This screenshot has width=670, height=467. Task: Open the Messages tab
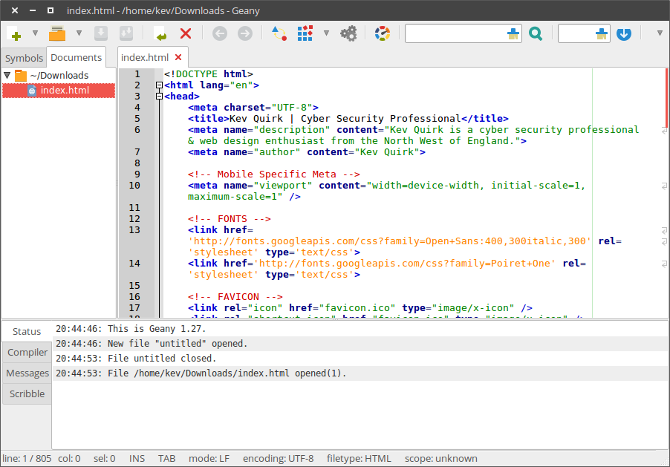point(27,373)
